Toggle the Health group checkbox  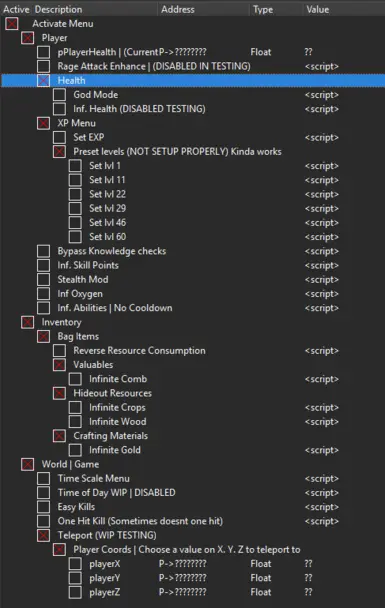(x=43, y=81)
